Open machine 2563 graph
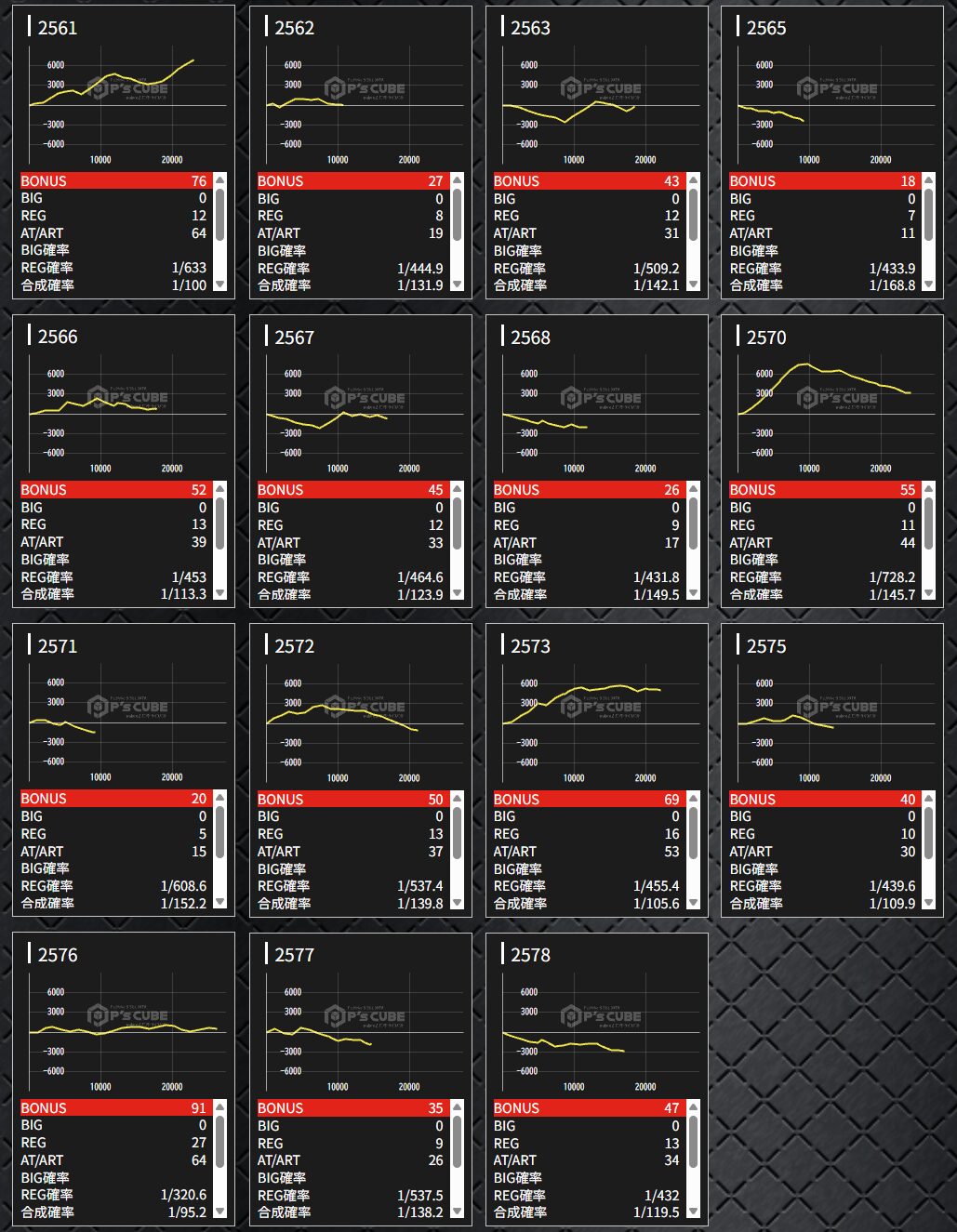This screenshot has width=957, height=1232. tap(597, 106)
